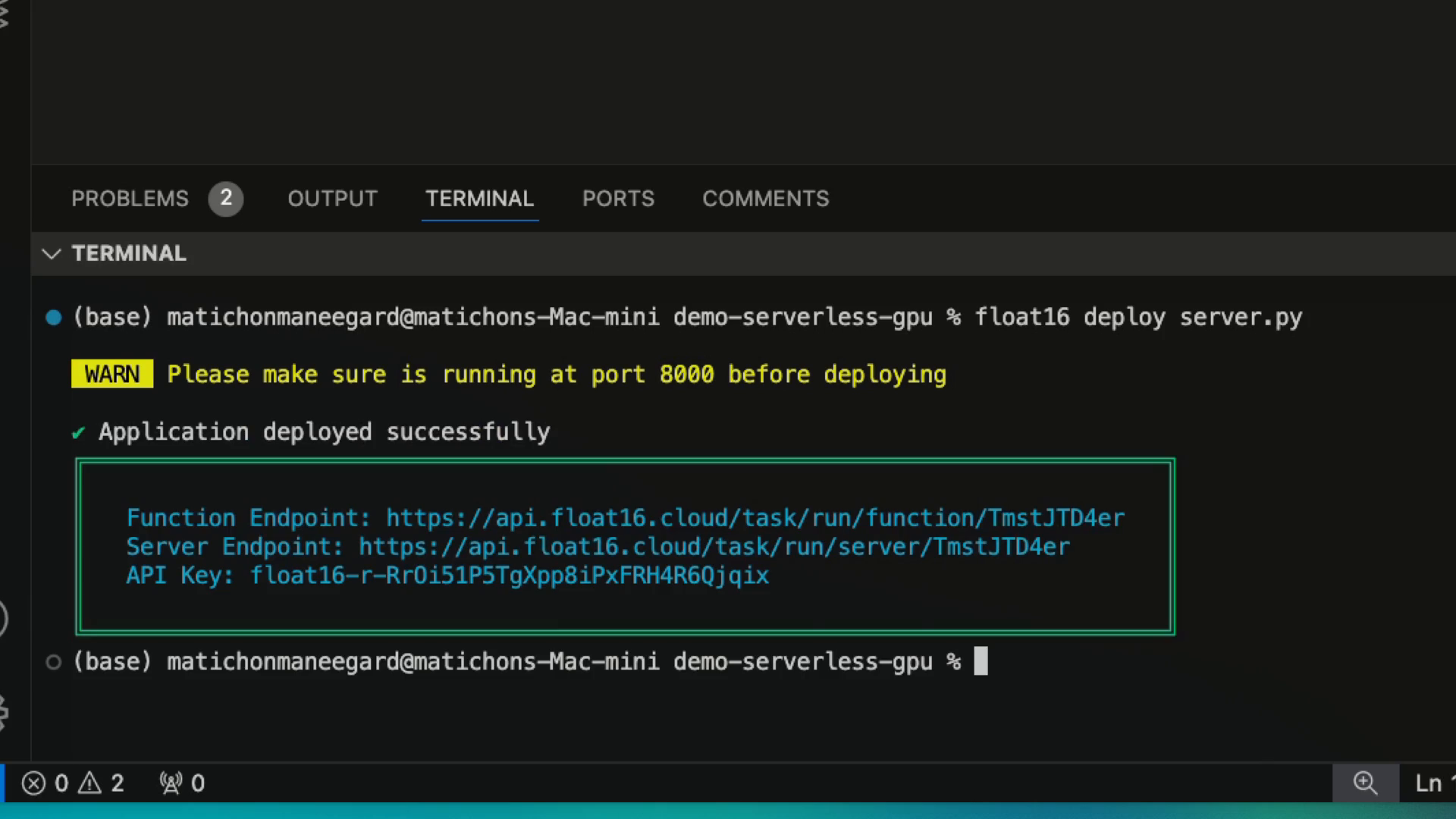Viewport: 1456px width, 819px height.
Task: Click the green checkmark success icon
Action: tap(78, 433)
